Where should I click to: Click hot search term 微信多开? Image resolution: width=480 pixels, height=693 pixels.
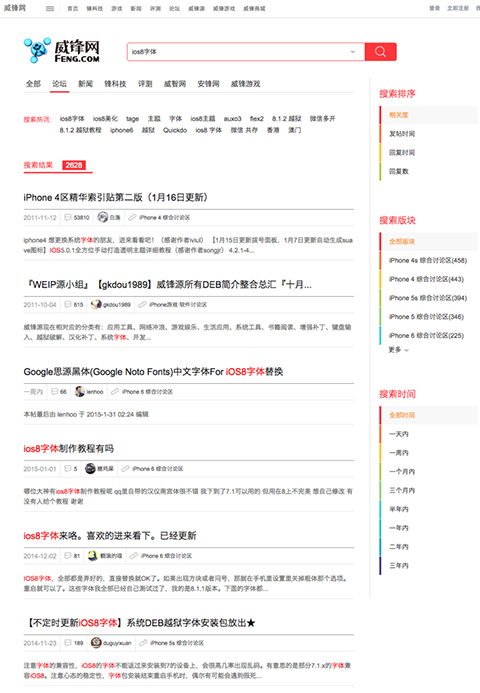[x=322, y=118]
